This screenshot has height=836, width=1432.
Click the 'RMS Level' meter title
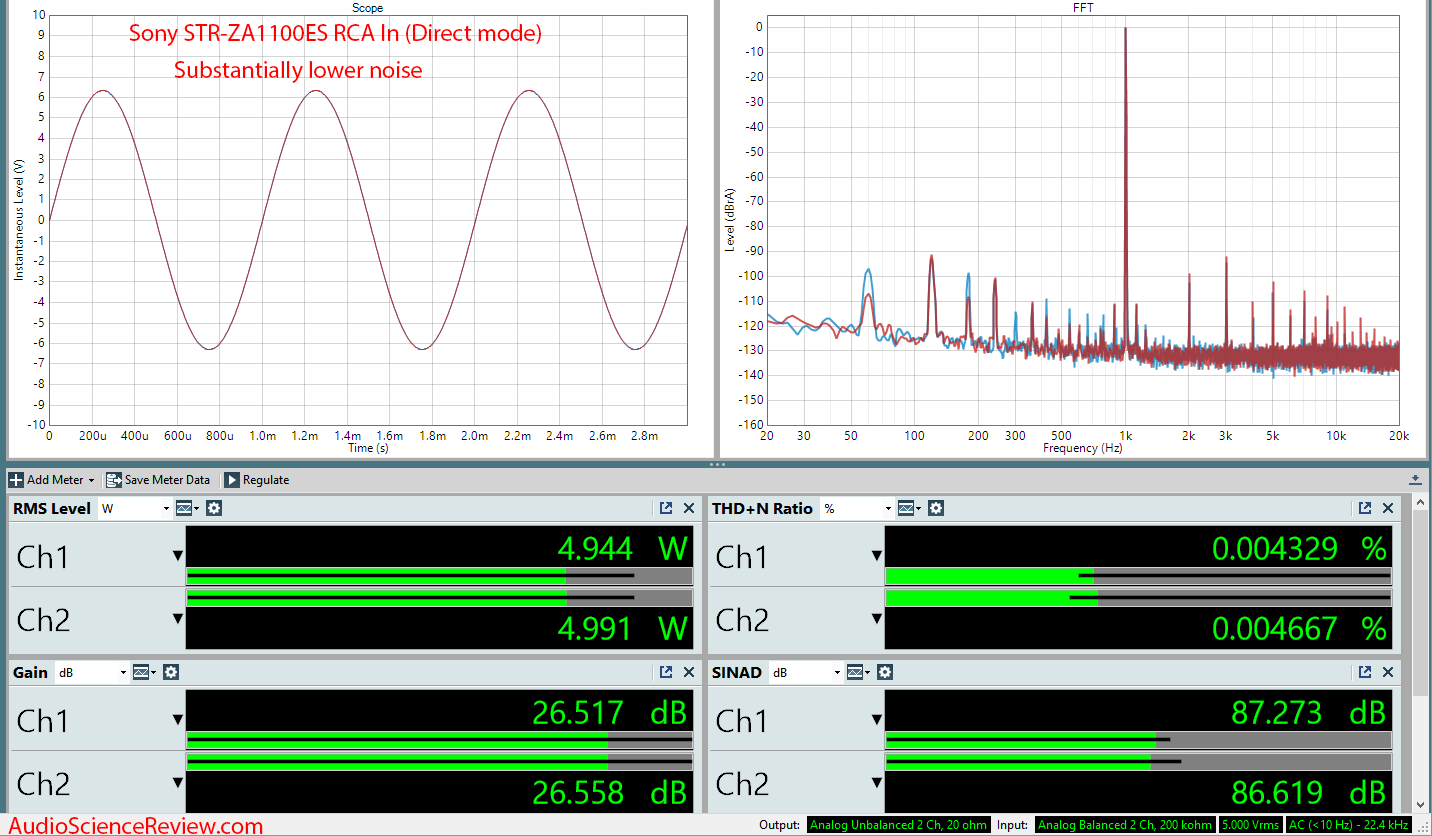[x=52, y=508]
